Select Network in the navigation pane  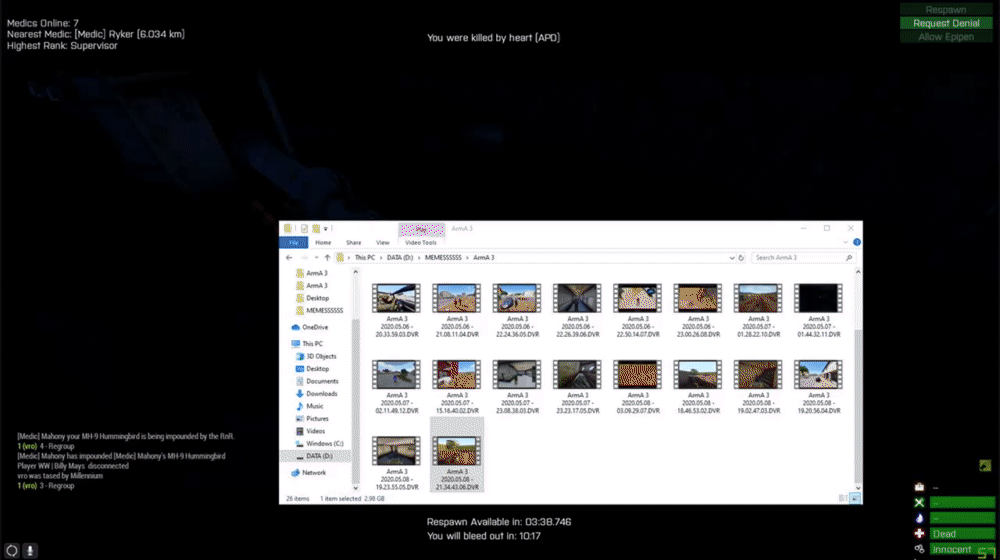coord(308,473)
